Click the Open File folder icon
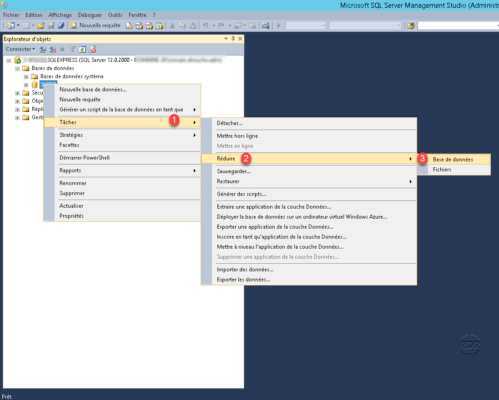Image resolution: width=499 pixels, height=400 pixels. pos(41,26)
